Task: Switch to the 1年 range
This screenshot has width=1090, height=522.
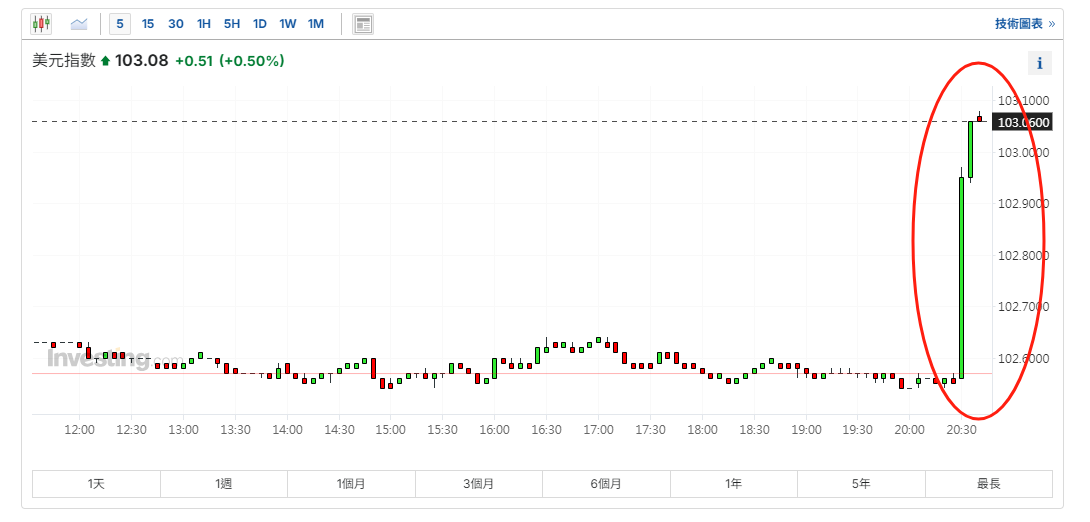Action: tap(733, 484)
